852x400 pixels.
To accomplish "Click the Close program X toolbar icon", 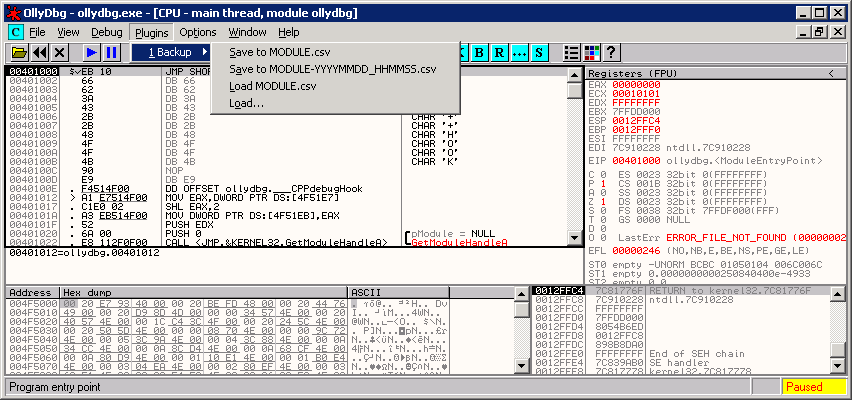I will pos(59,53).
